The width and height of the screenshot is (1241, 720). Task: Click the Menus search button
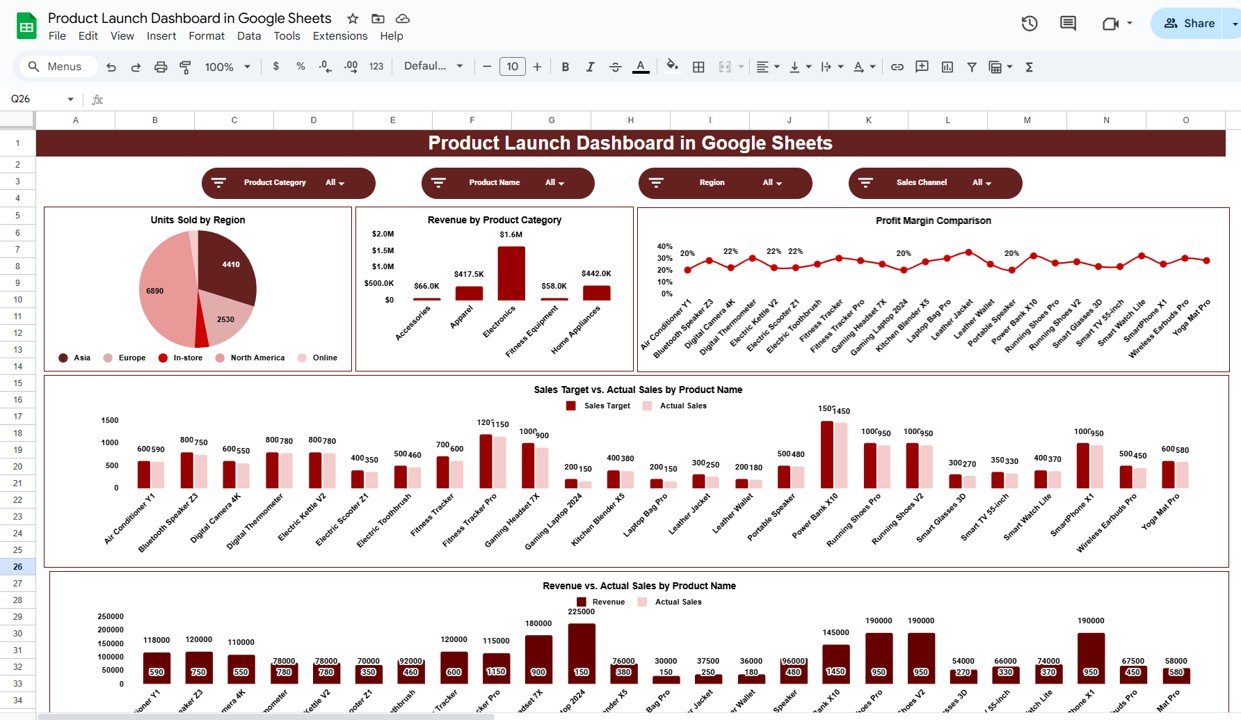[56, 66]
